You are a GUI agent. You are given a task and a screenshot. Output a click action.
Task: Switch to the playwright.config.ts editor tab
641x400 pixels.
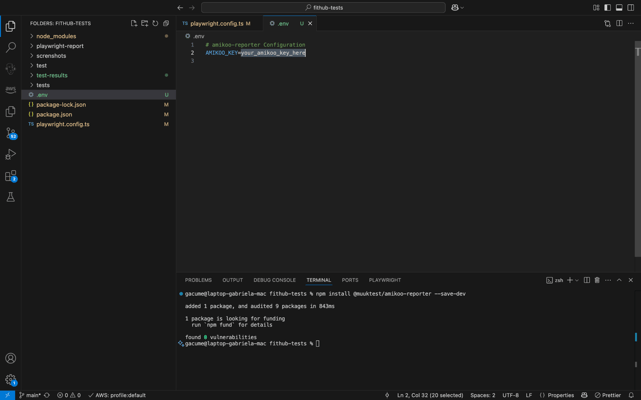pos(217,23)
